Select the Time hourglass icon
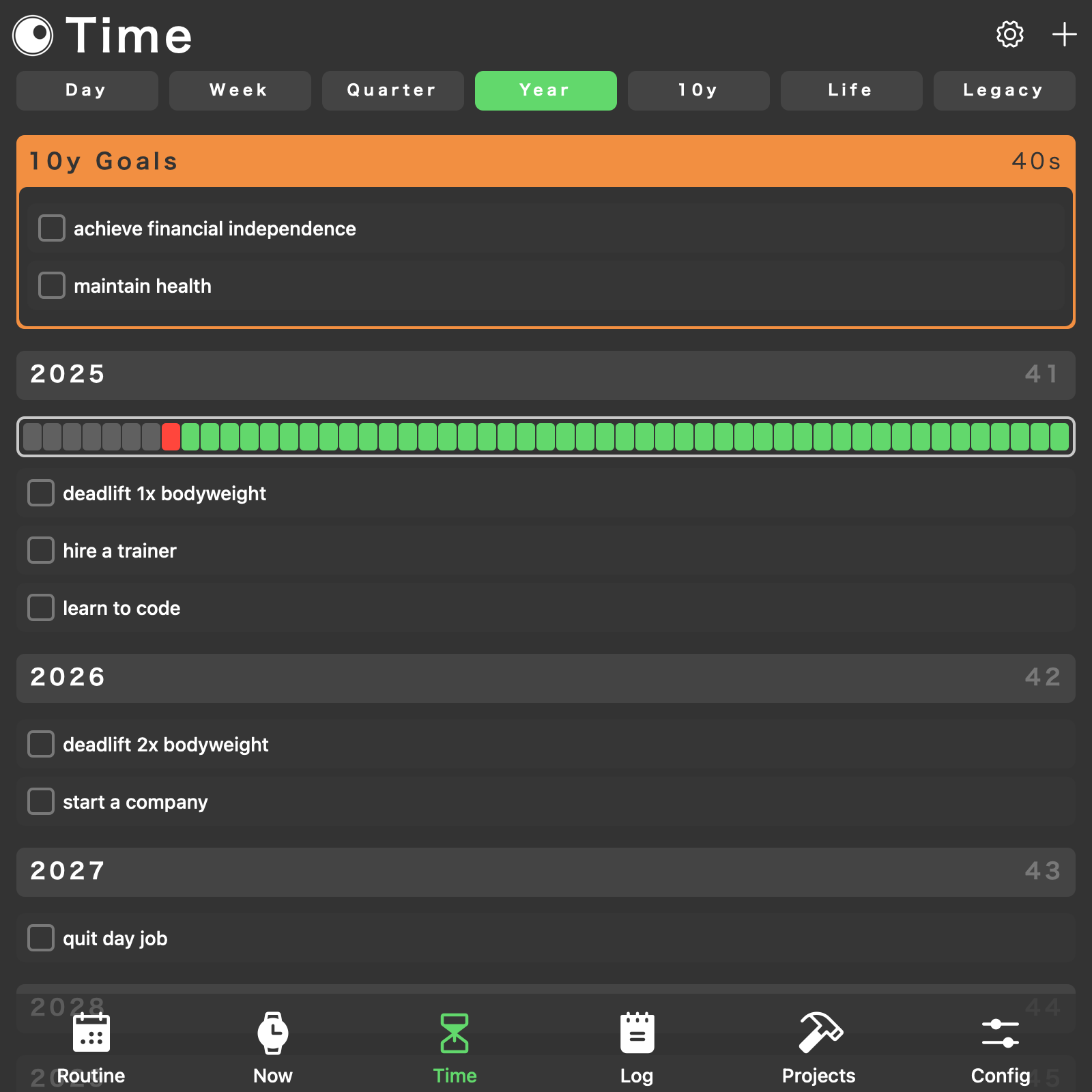Viewport: 1092px width, 1092px height. 455,1033
